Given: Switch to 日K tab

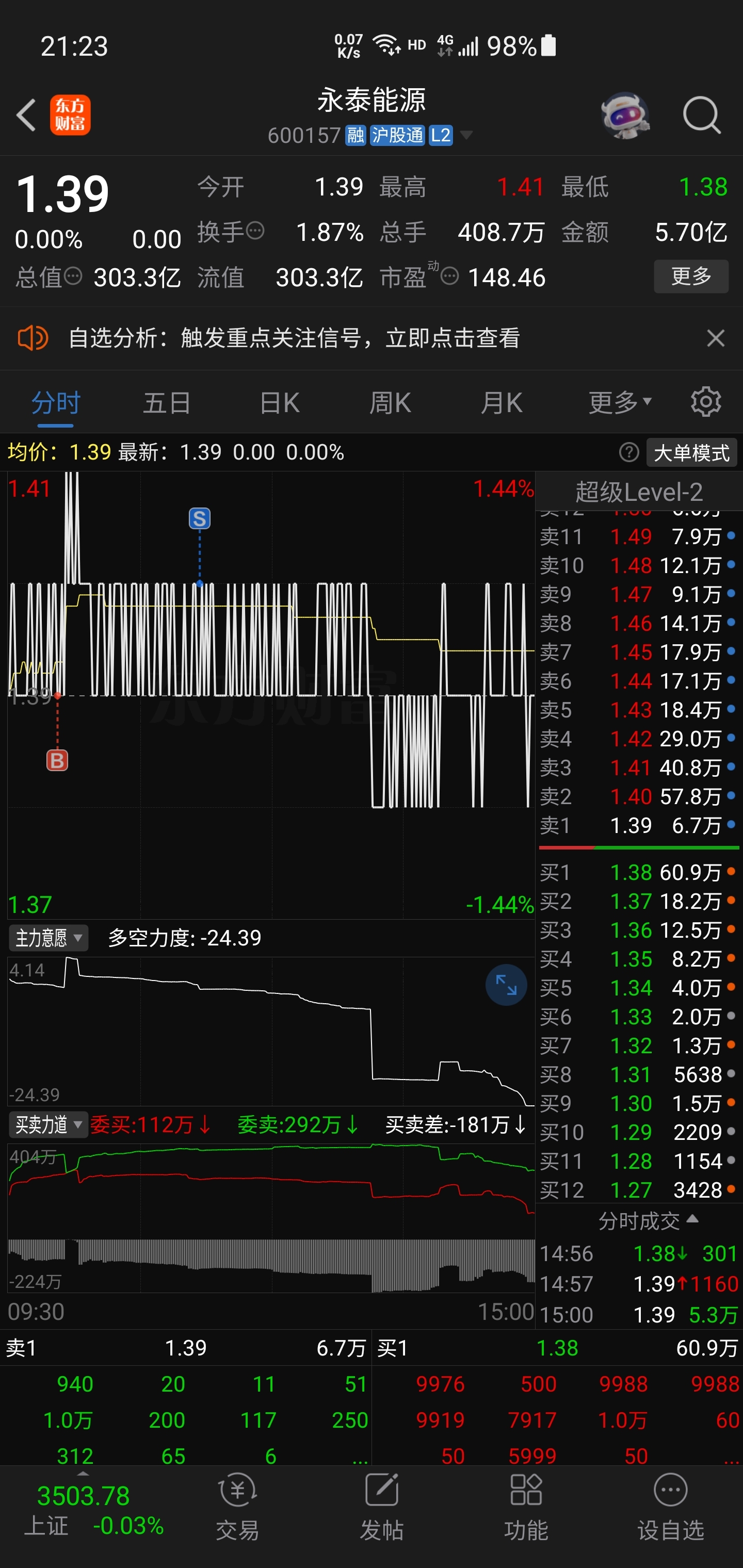Looking at the screenshot, I should [x=279, y=403].
